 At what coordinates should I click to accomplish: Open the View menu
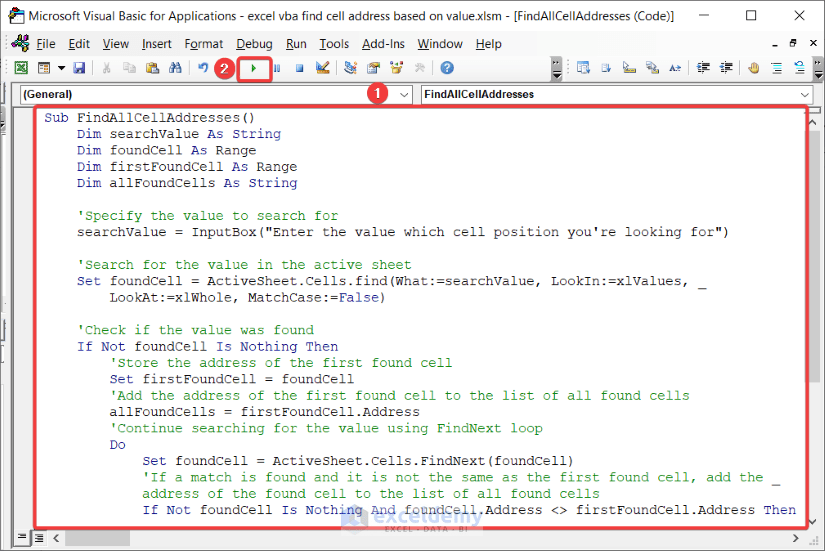[115, 44]
